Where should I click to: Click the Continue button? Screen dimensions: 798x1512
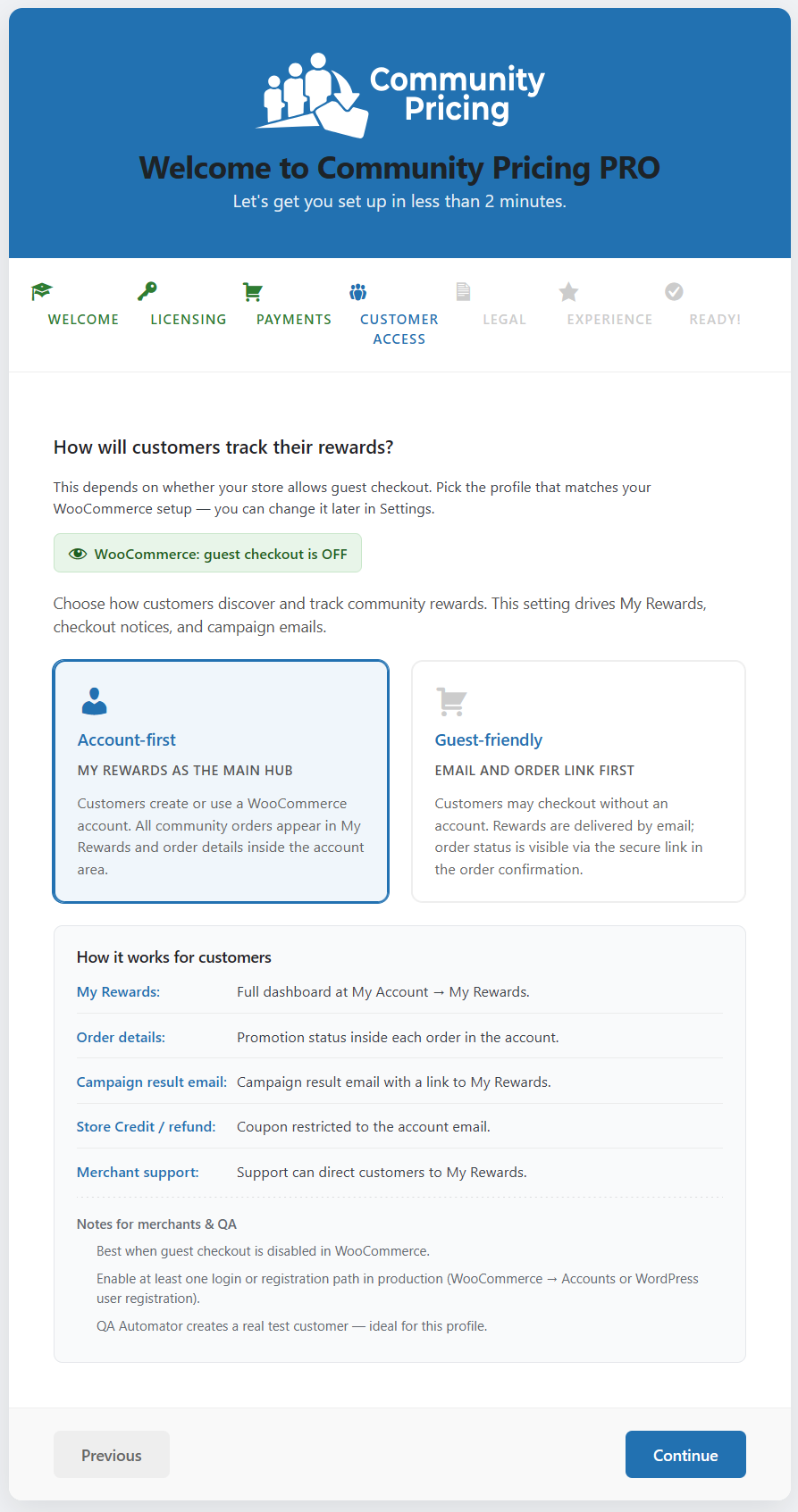click(x=685, y=1455)
